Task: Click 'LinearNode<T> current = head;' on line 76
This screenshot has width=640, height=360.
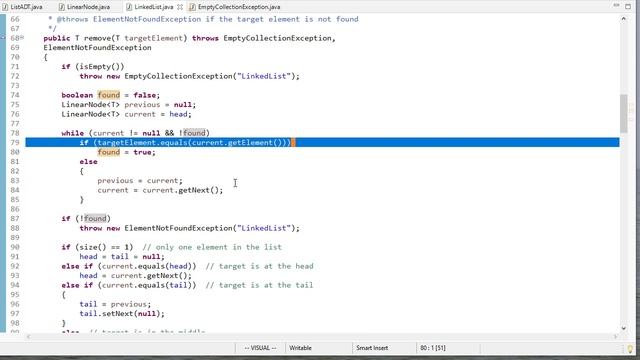Action: click(x=127, y=114)
